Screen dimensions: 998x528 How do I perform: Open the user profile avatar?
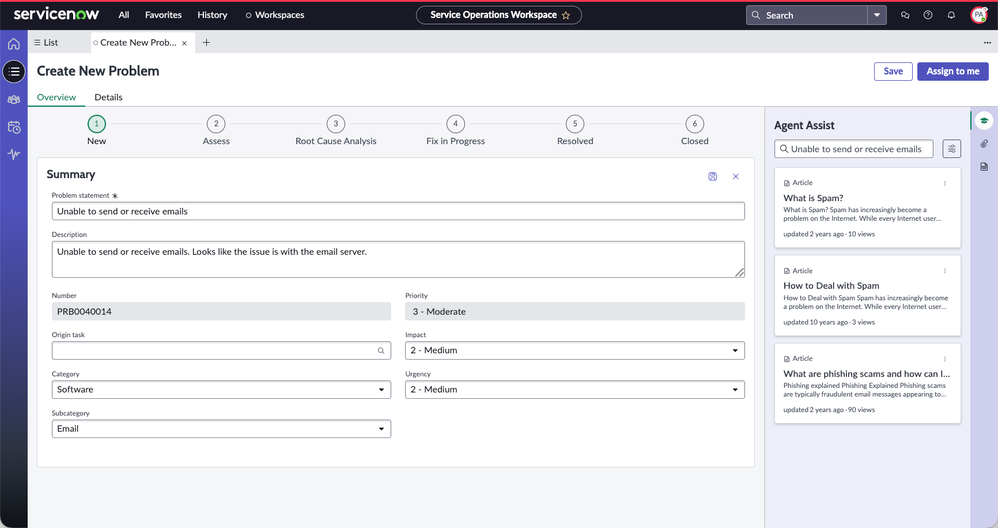[978, 15]
